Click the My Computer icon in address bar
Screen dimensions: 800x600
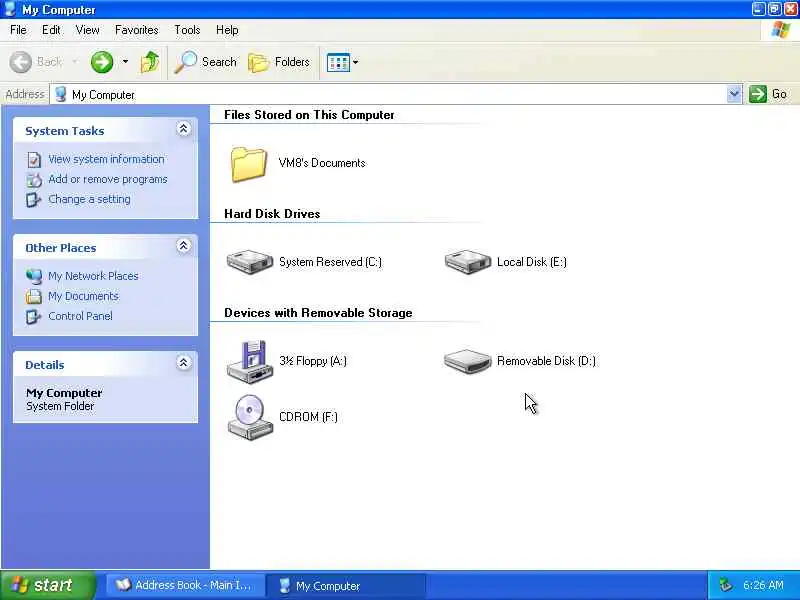tap(61, 94)
